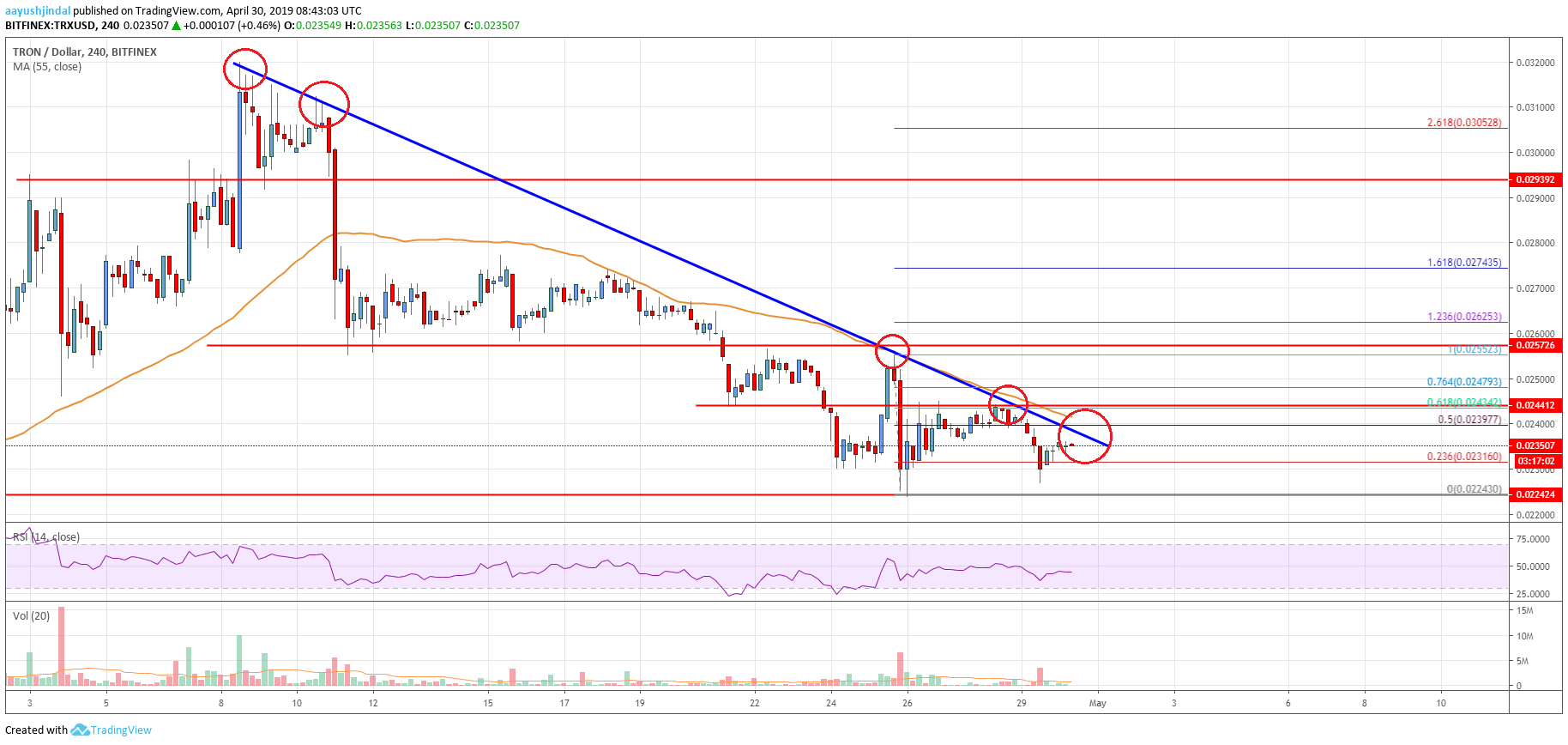This screenshot has height=745, width=1568.
Task: Click the TradingView cloud logo icon
Action: point(80,730)
